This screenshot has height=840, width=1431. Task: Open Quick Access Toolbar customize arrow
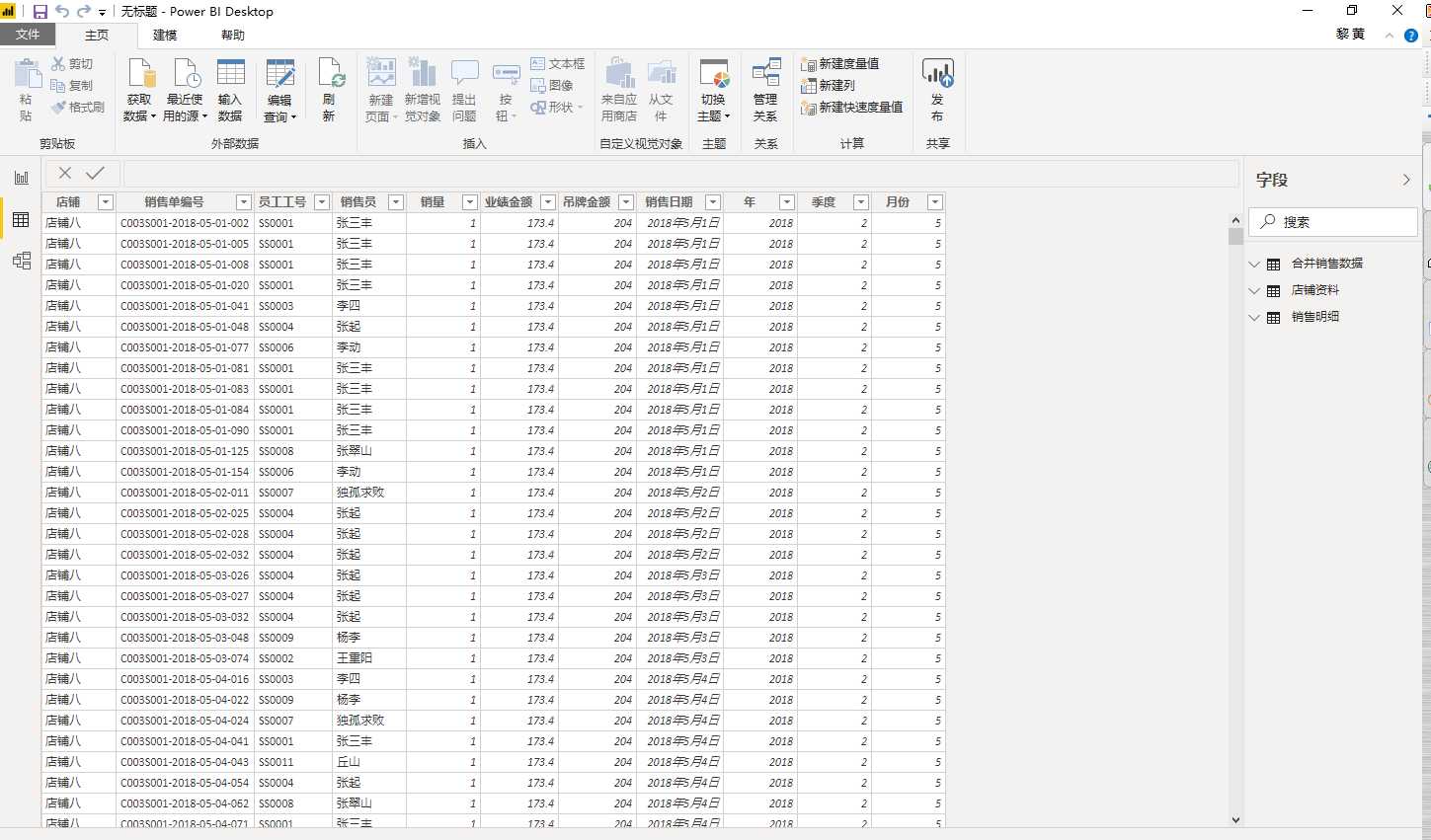tap(103, 13)
